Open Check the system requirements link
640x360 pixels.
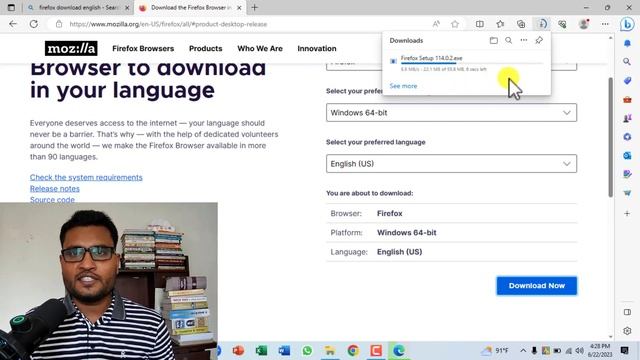click(86, 177)
